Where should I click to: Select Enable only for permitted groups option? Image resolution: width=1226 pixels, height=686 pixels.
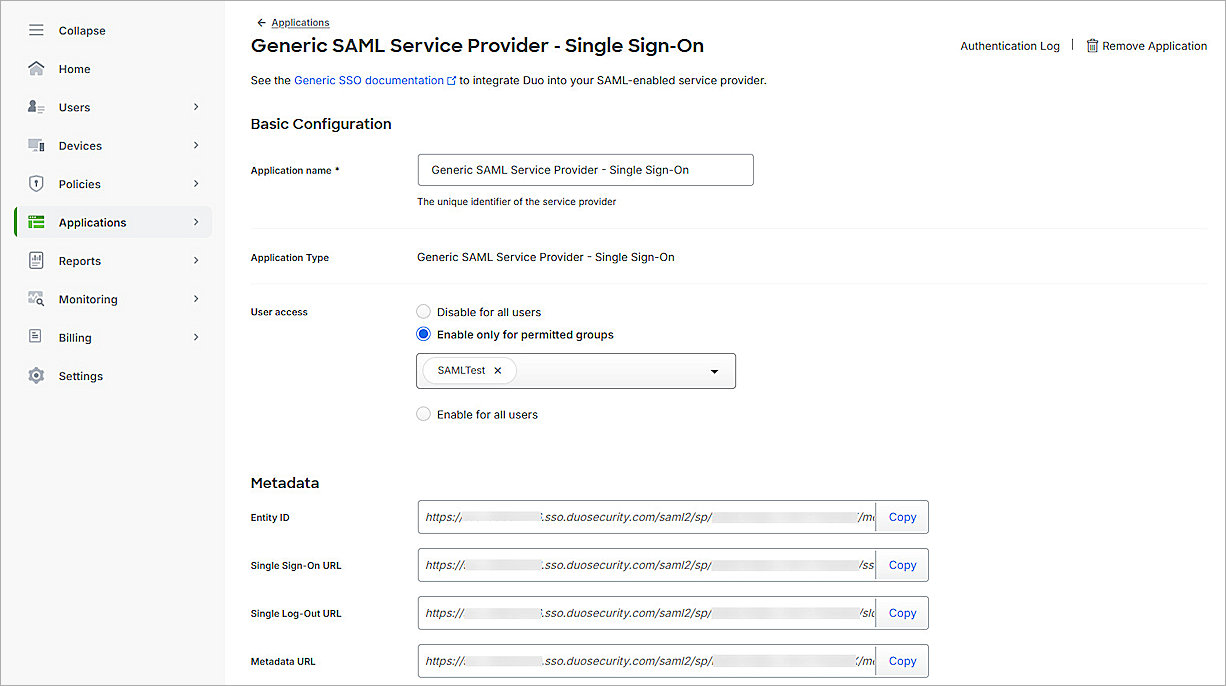[x=424, y=334]
